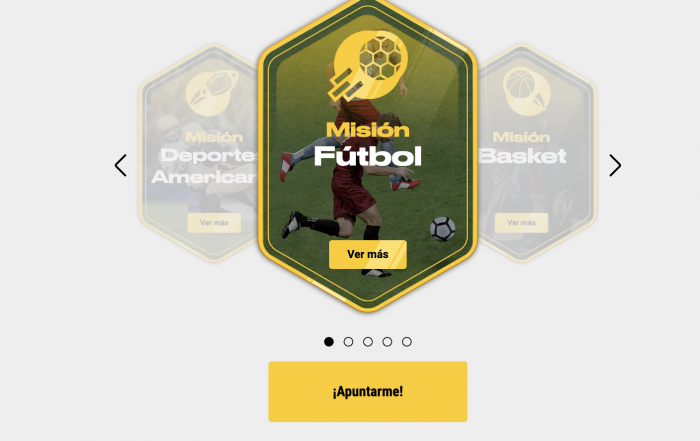
Task: Click Ver más on Misión Fútbol card
Action: click(x=368, y=254)
